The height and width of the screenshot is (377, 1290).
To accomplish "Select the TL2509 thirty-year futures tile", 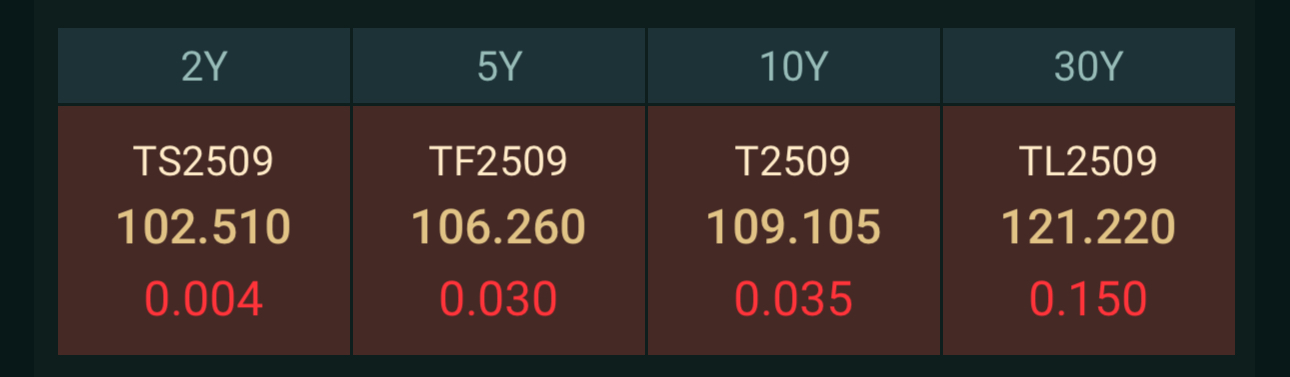I will pos(1089,230).
